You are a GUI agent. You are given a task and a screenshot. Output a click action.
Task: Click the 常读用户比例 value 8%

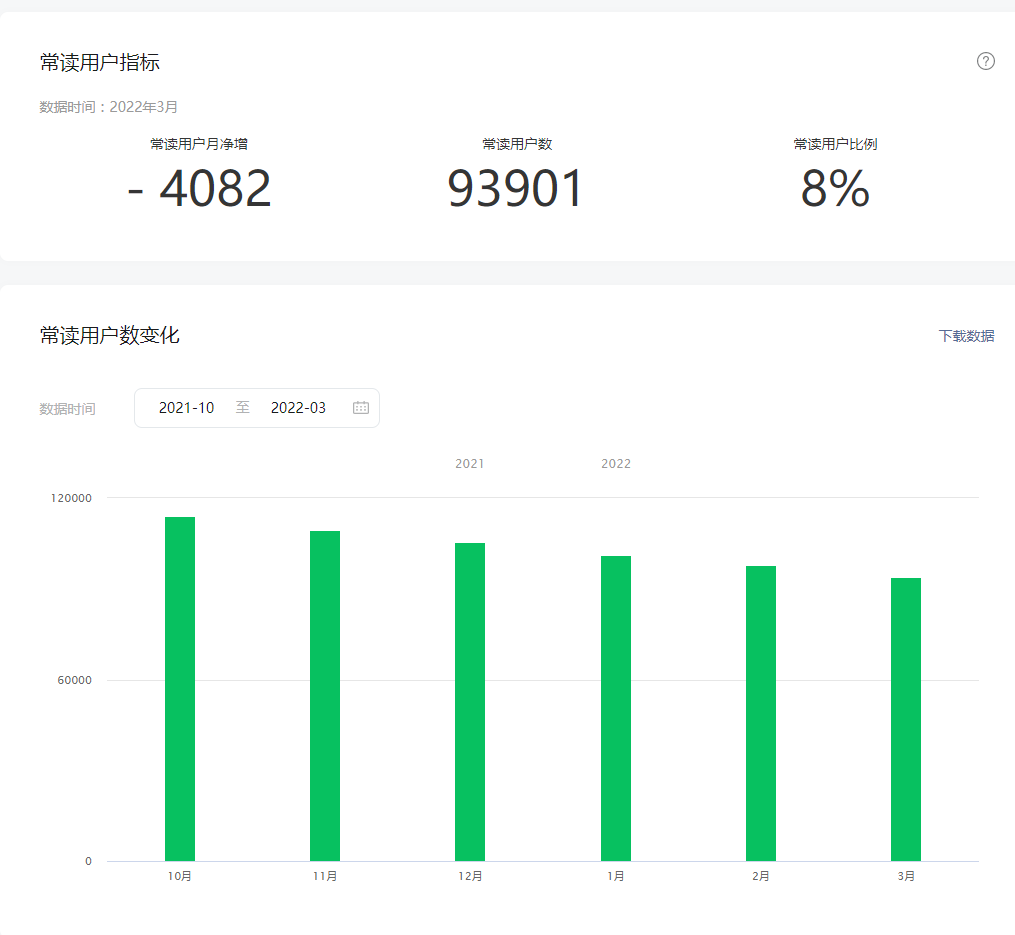pos(835,189)
